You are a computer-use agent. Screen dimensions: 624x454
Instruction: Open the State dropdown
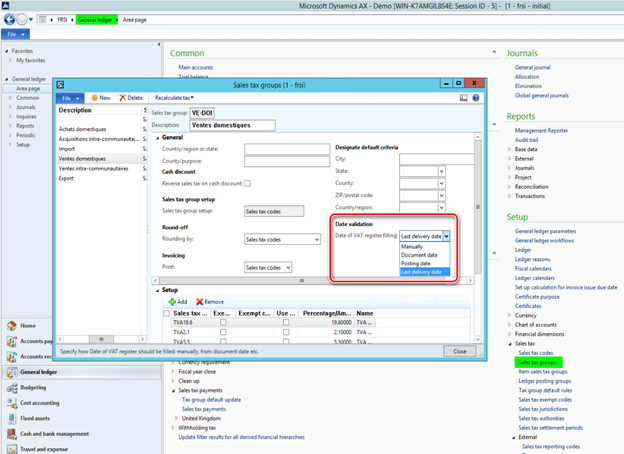441,171
